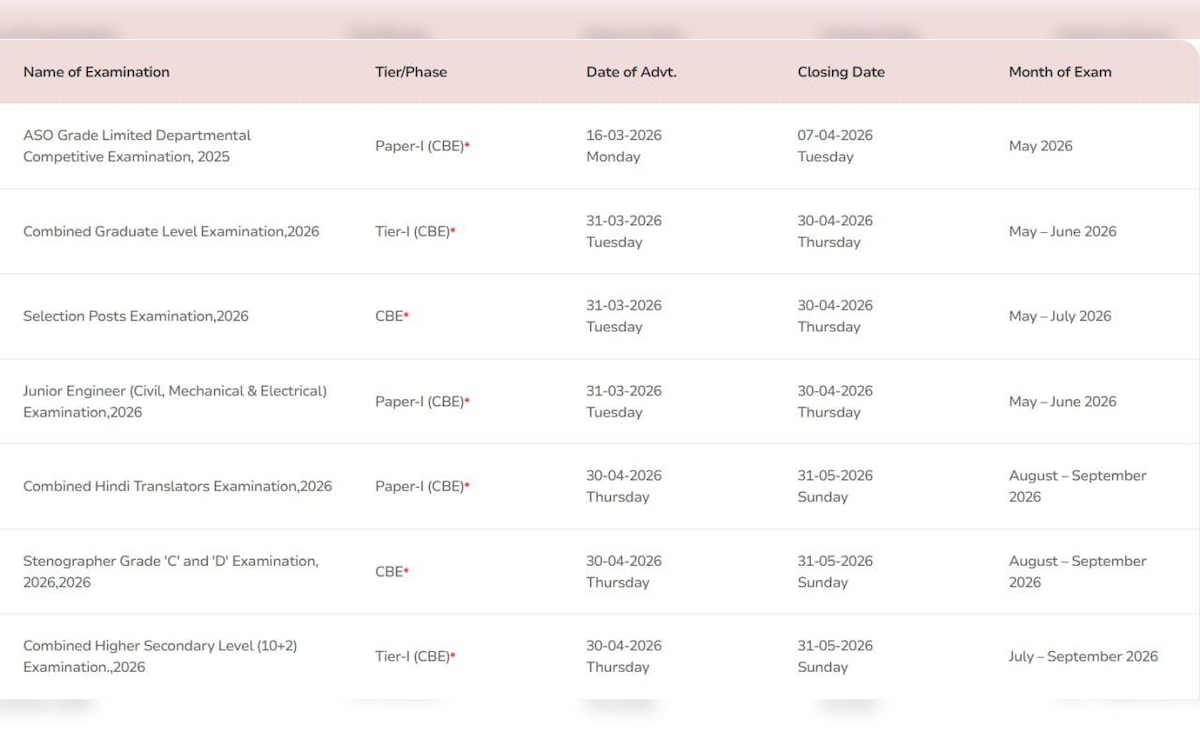The image size is (1200, 738).
Task: Click the July – September 2026 exam month
Action: click(x=1083, y=656)
